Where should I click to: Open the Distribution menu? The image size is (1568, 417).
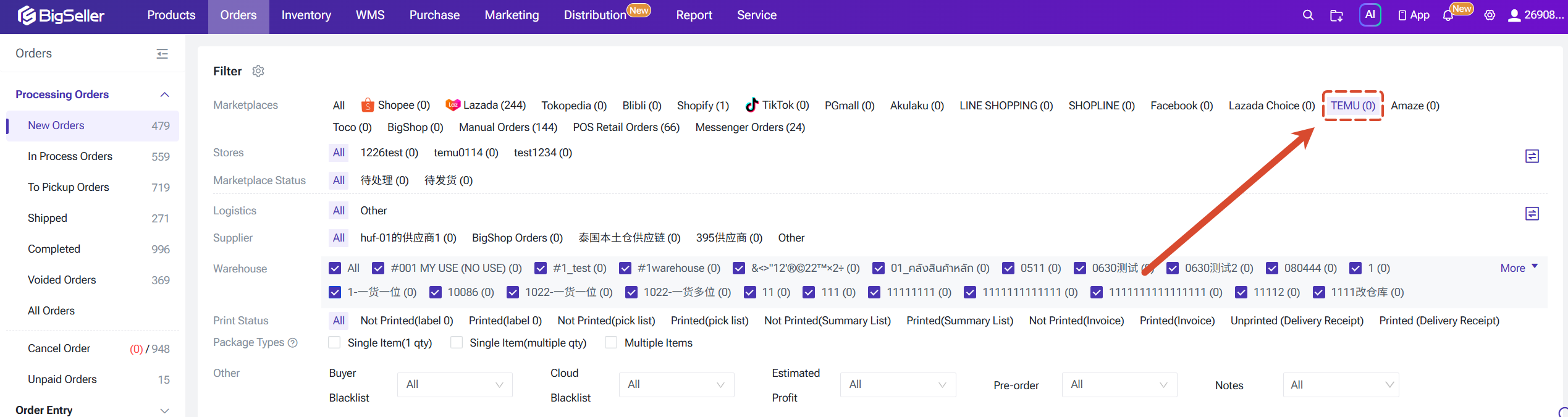coord(595,15)
